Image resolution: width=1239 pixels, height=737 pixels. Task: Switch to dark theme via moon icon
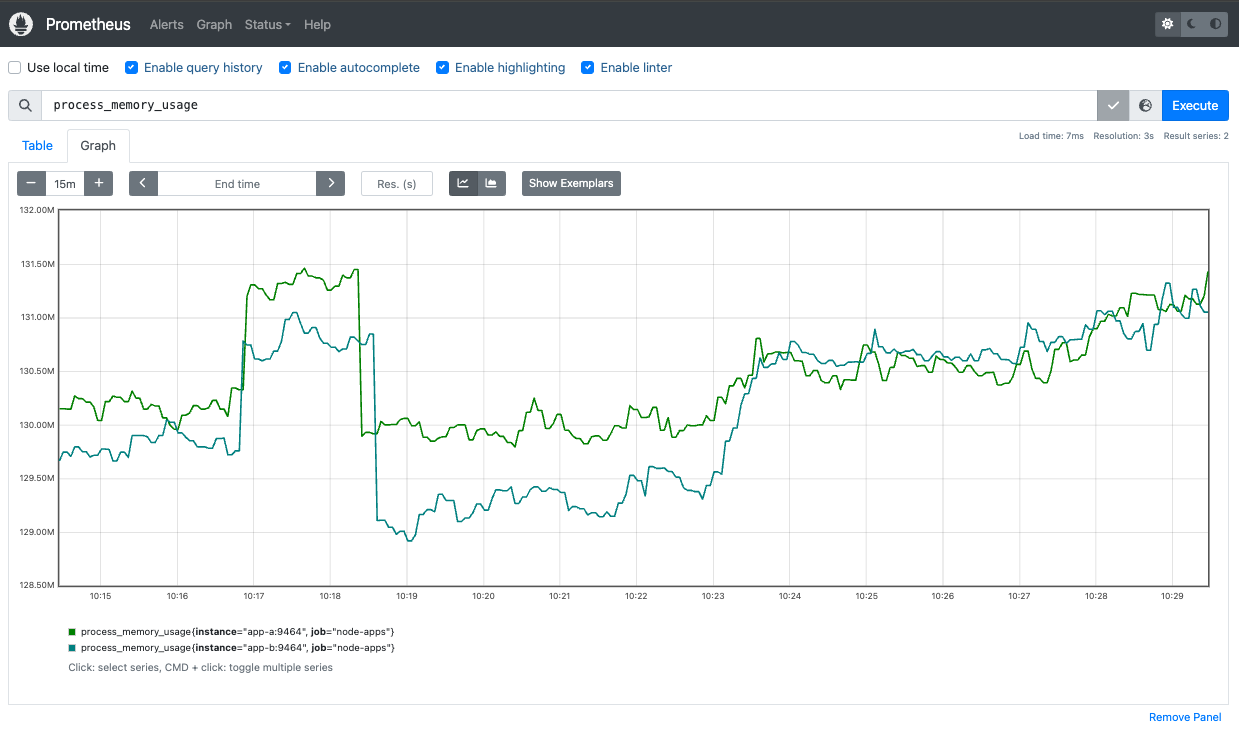pos(1190,24)
